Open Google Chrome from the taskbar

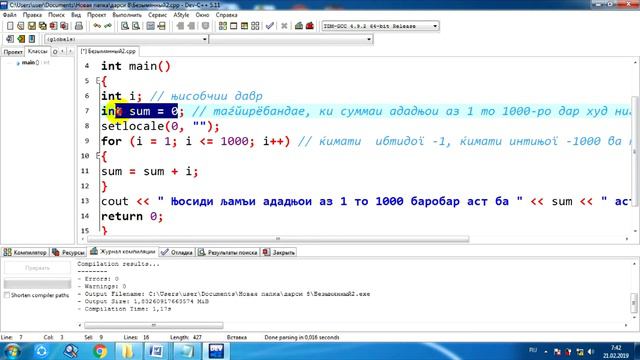click(99, 351)
